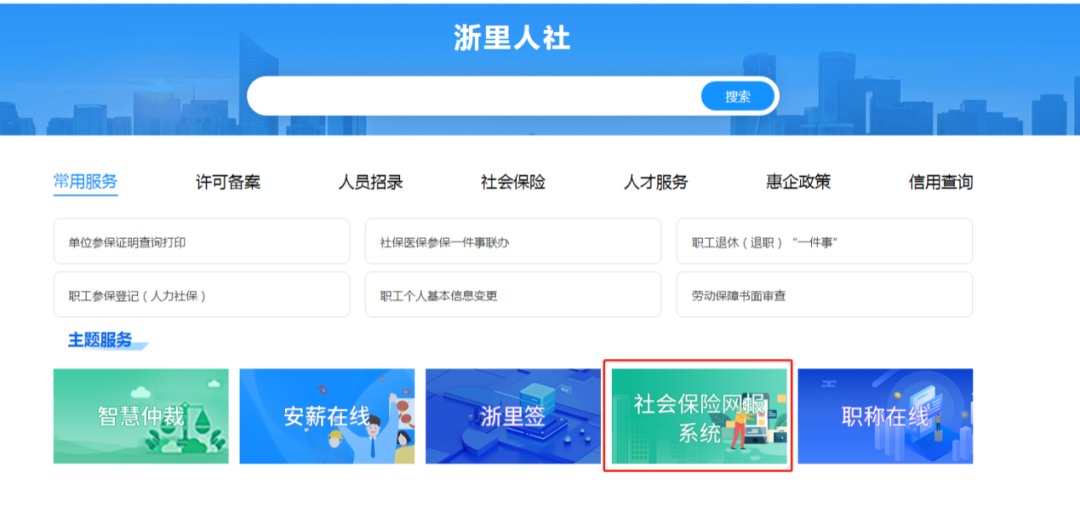The width and height of the screenshot is (1080, 518).
Task: Open 社保医保参保一件事联办 service
Action: [x=513, y=241]
